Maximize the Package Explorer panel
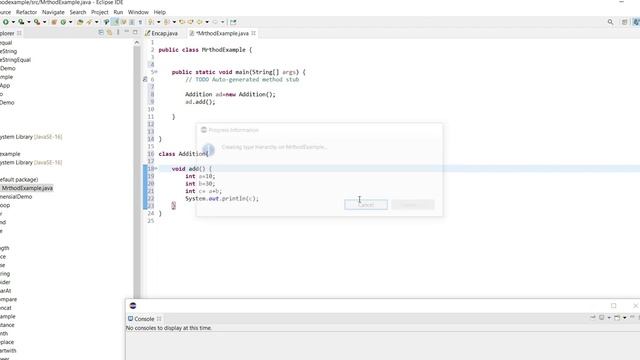This screenshot has height=360, width=640. pos(135,32)
